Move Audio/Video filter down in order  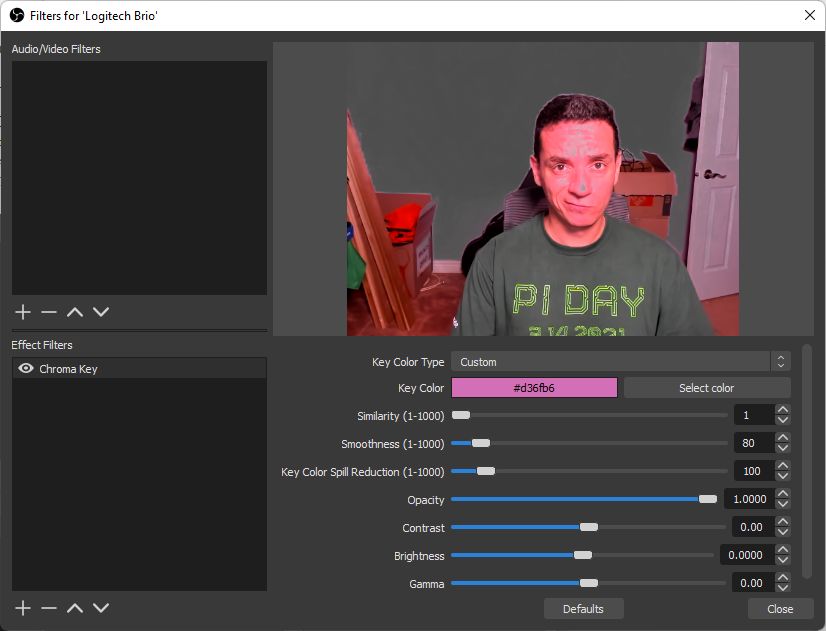click(x=100, y=312)
